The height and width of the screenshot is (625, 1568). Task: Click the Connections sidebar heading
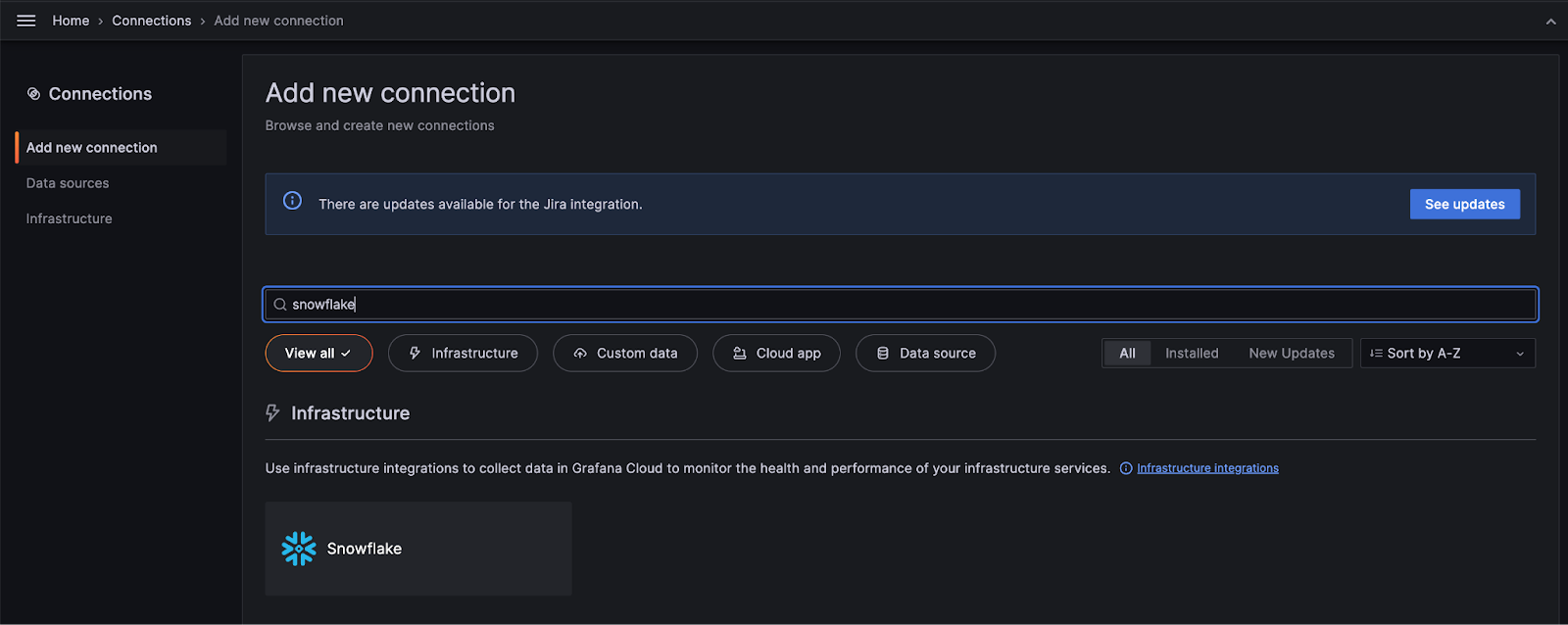(100, 94)
